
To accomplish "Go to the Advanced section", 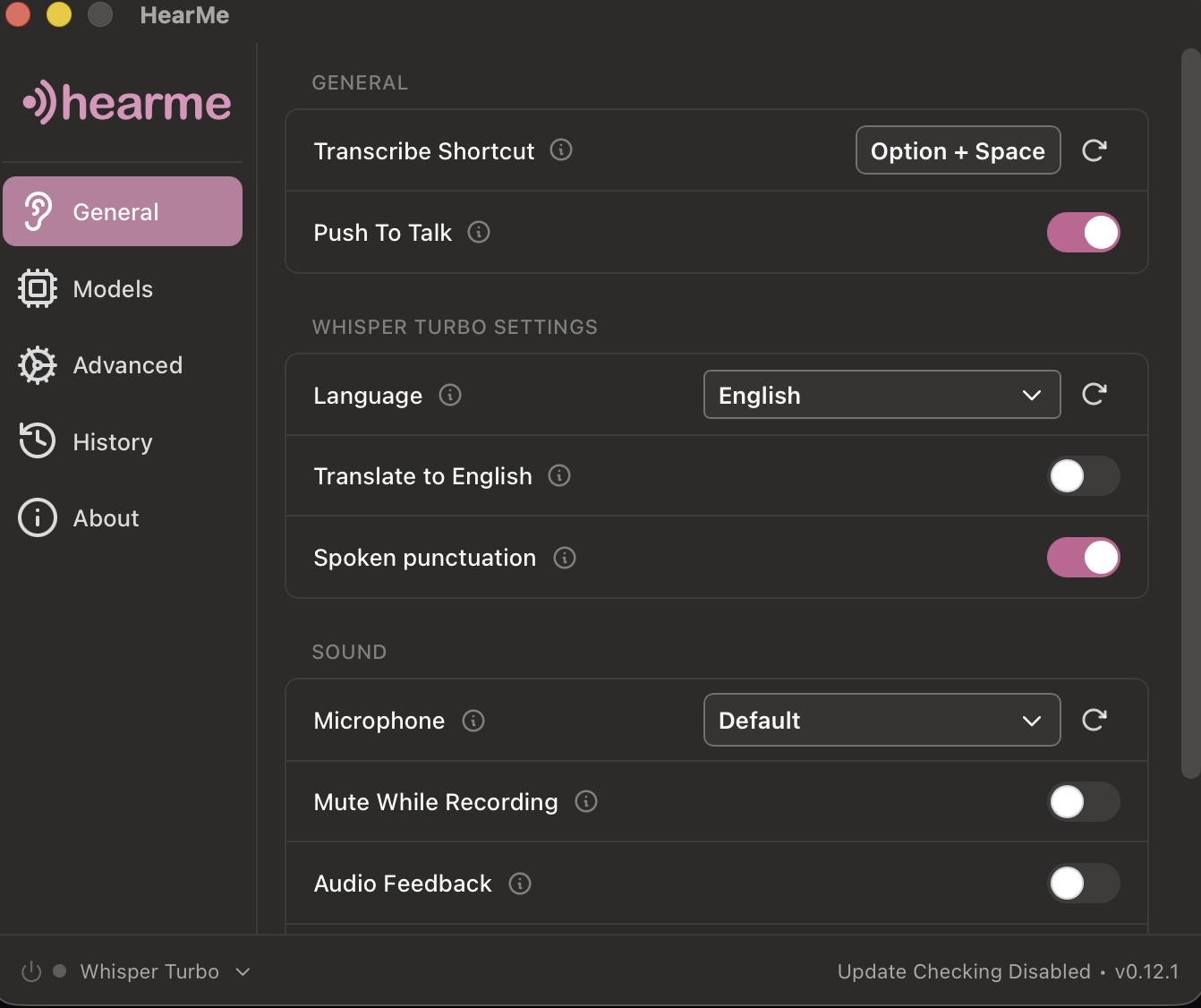I will coord(123,365).
